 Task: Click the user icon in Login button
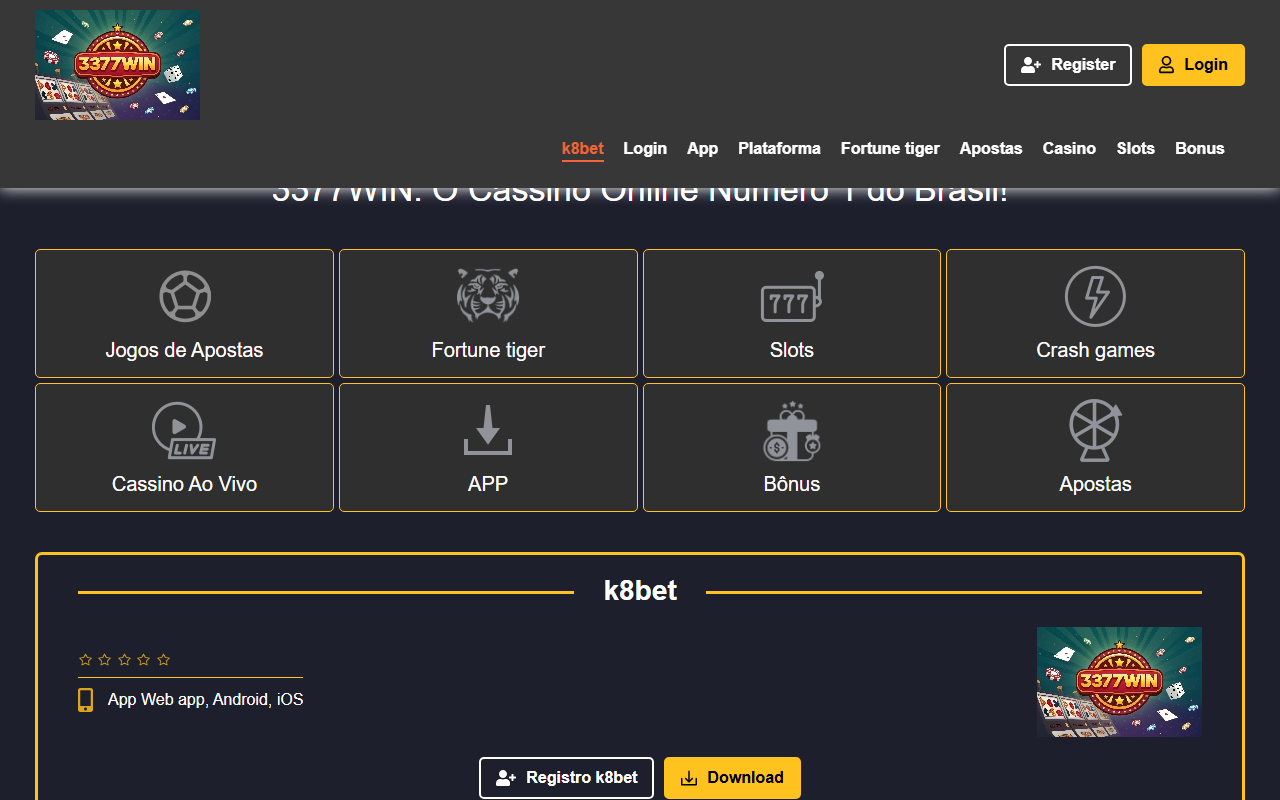(x=1166, y=65)
